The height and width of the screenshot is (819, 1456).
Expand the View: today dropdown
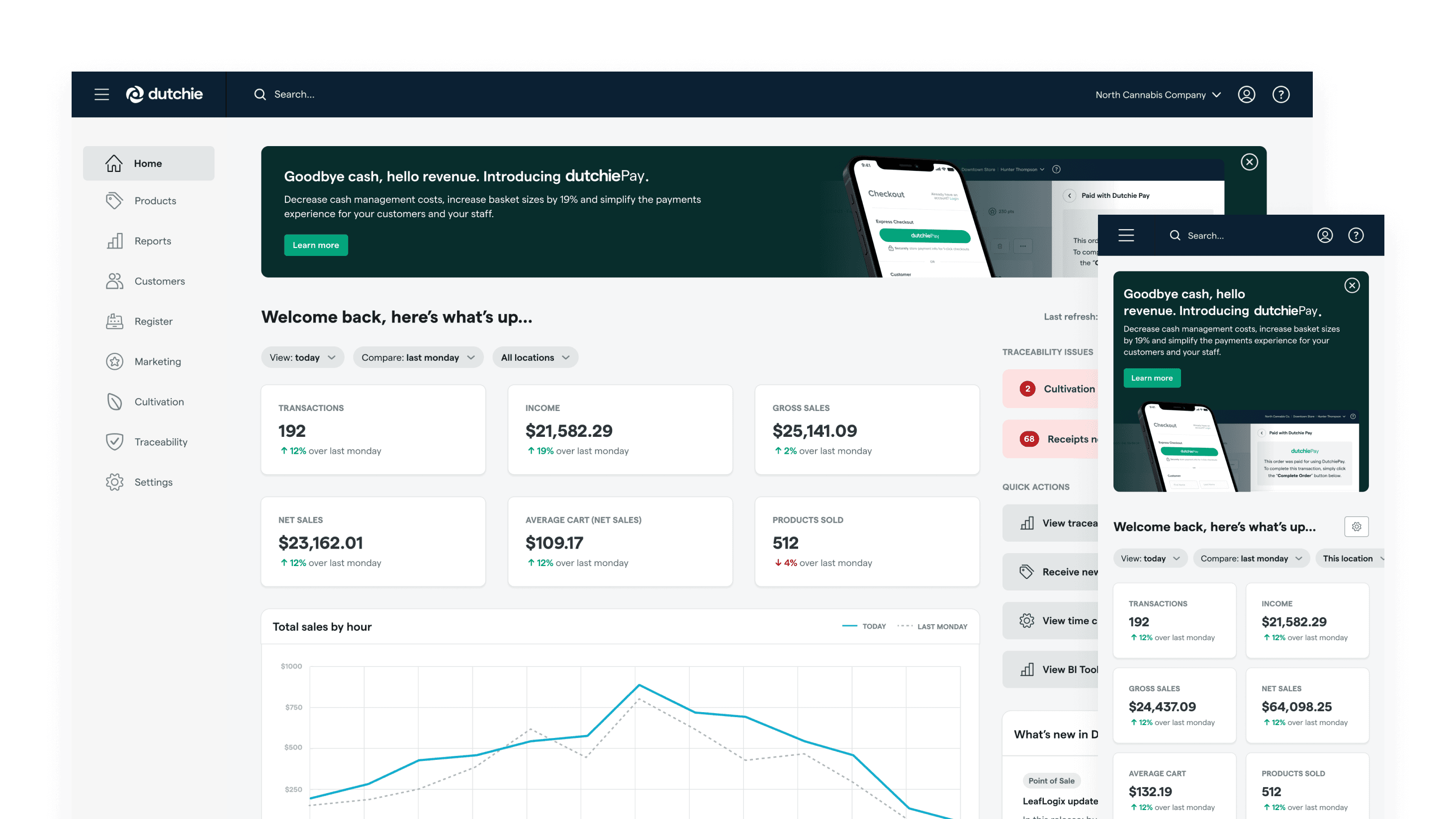(302, 357)
